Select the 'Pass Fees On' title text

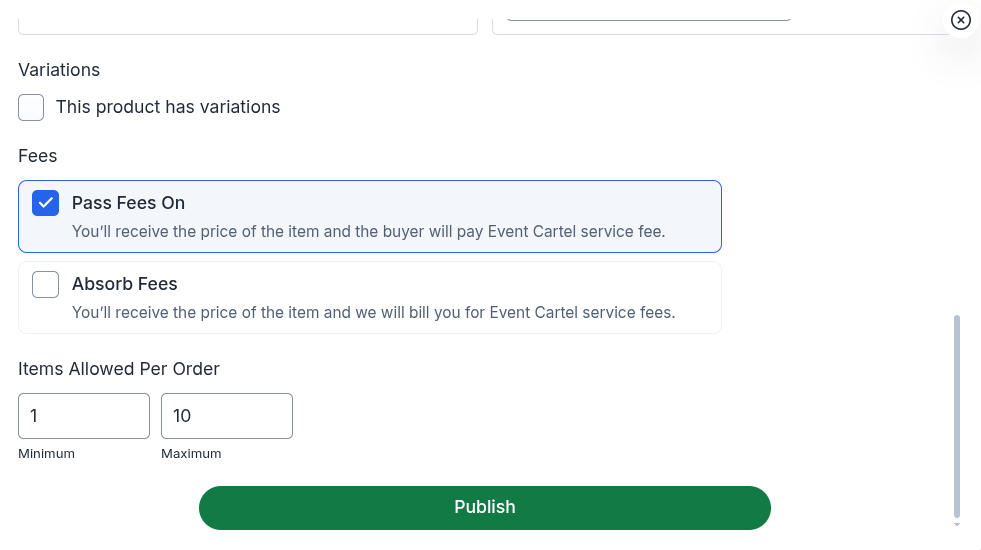pos(128,203)
